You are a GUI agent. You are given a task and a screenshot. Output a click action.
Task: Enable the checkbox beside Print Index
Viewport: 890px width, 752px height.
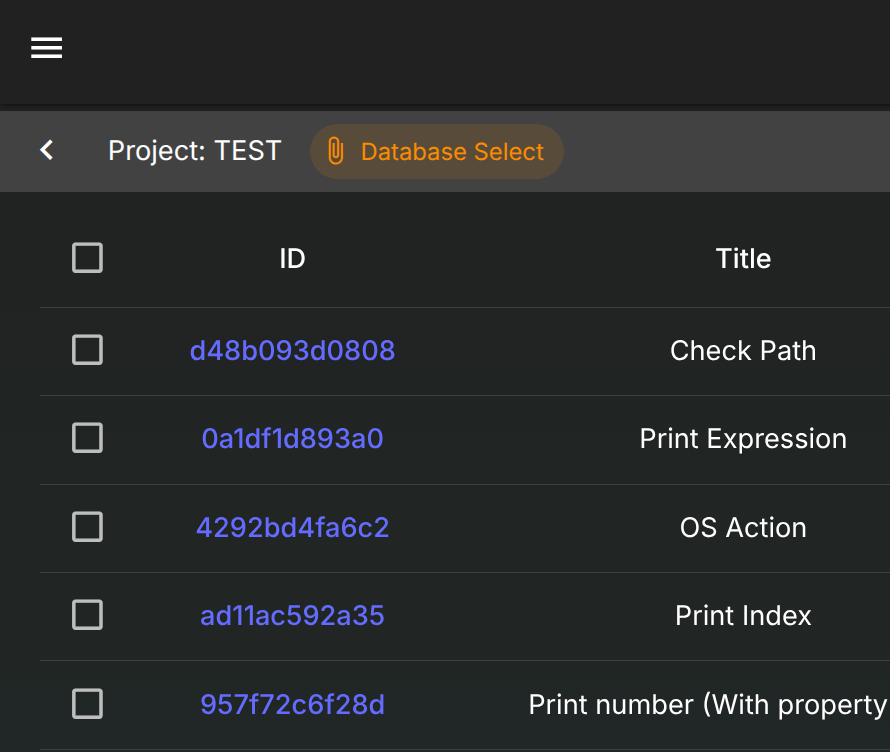pos(88,615)
